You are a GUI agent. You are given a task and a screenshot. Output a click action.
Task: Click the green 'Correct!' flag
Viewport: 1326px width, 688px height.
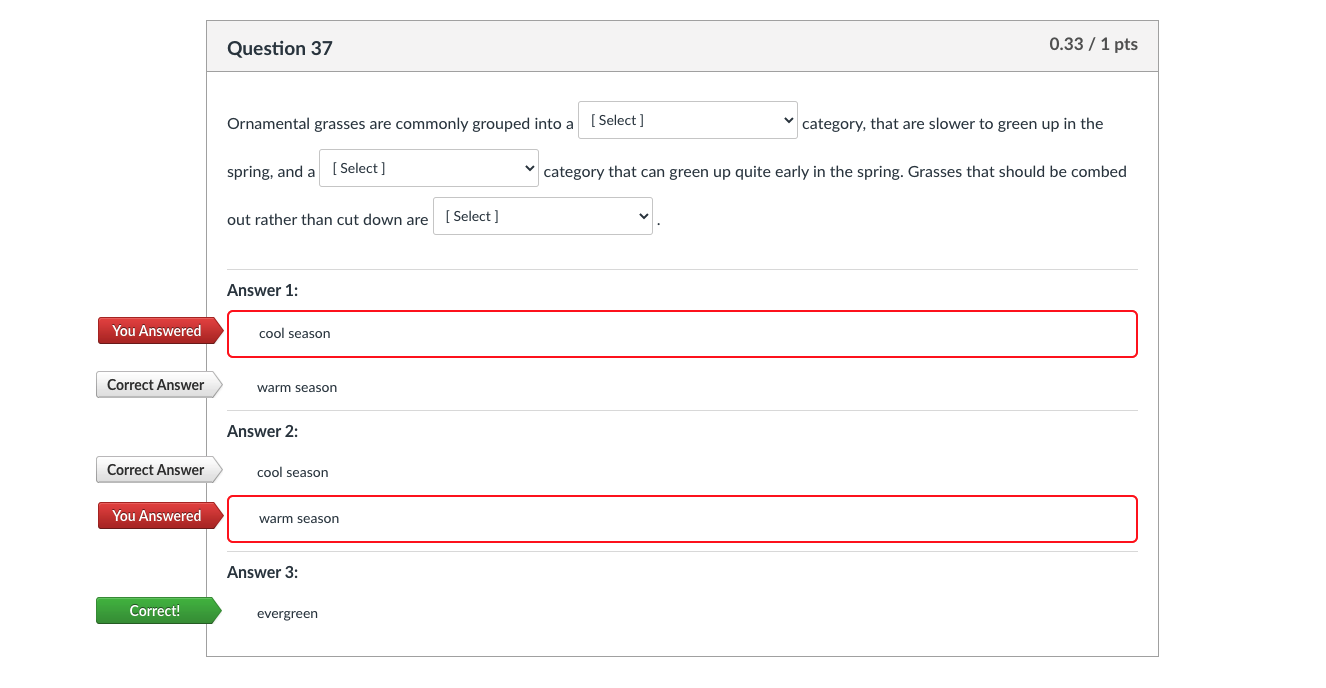[x=158, y=611]
